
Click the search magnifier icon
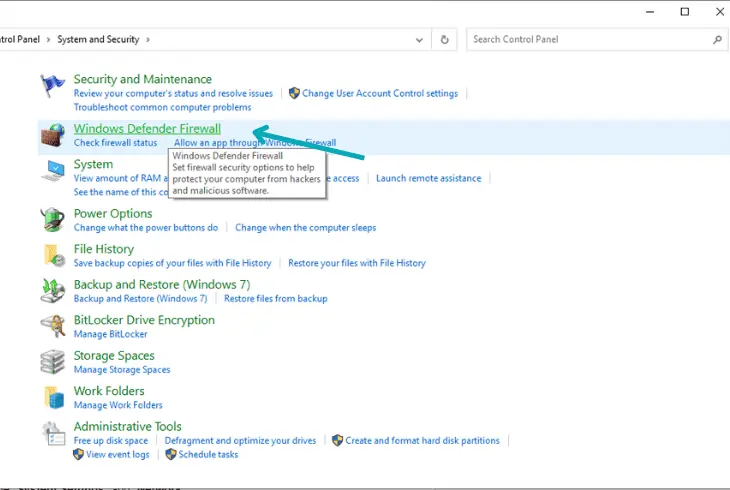pos(717,40)
